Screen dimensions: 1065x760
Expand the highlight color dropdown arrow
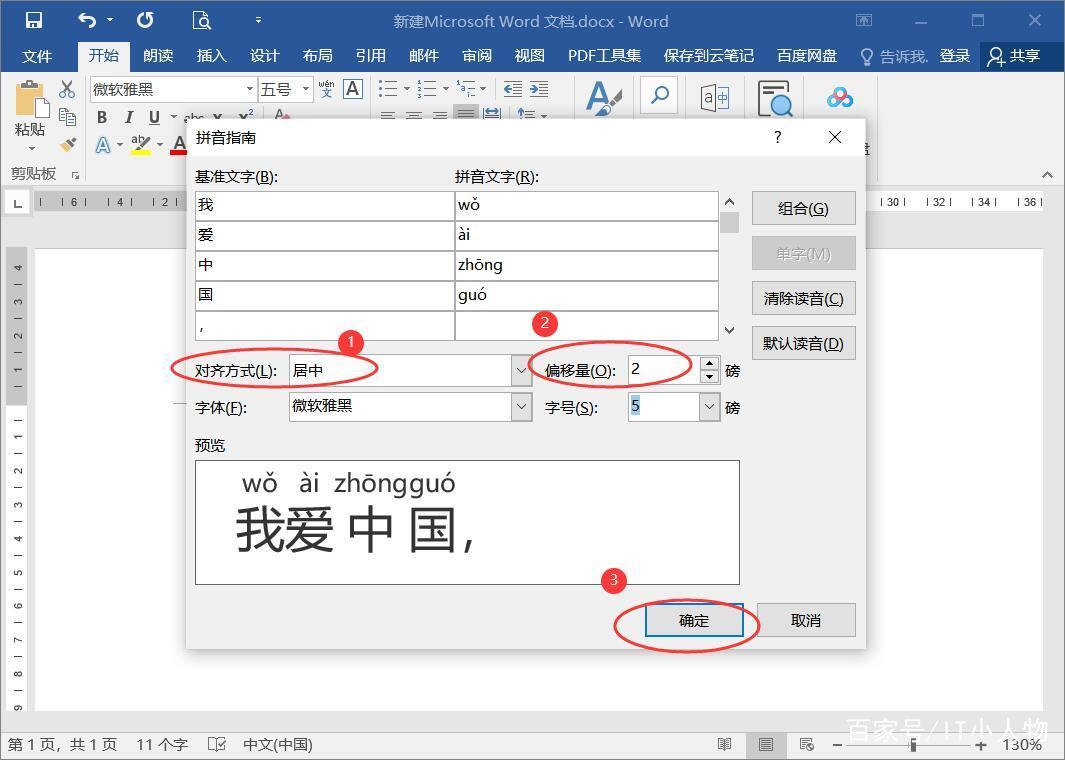(160, 145)
